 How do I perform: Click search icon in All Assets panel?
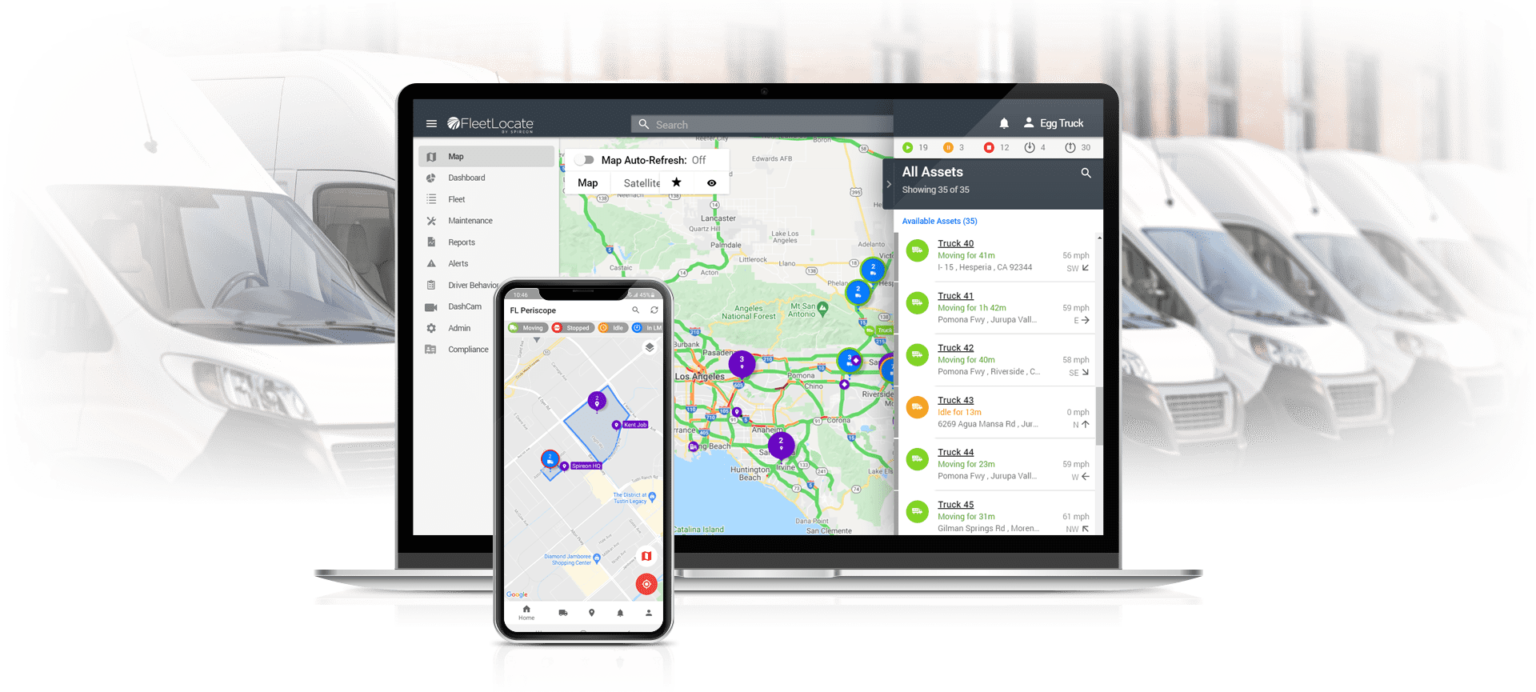point(1086,173)
